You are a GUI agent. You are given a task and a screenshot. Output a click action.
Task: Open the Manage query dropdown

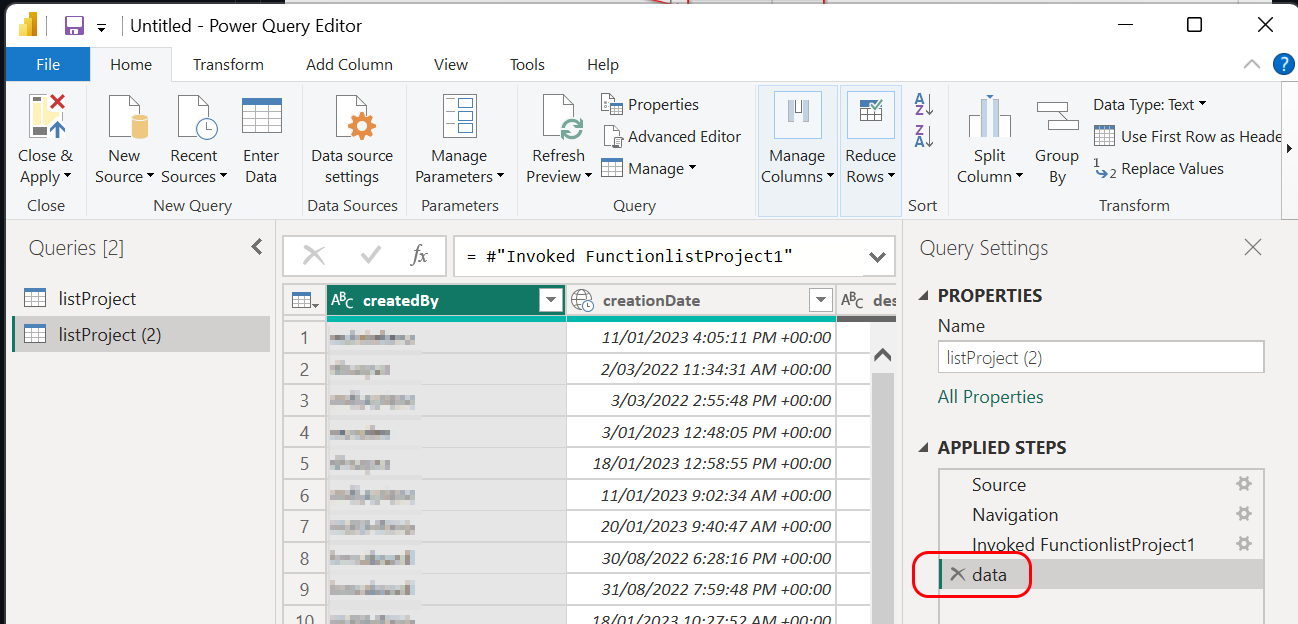point(648,168)
